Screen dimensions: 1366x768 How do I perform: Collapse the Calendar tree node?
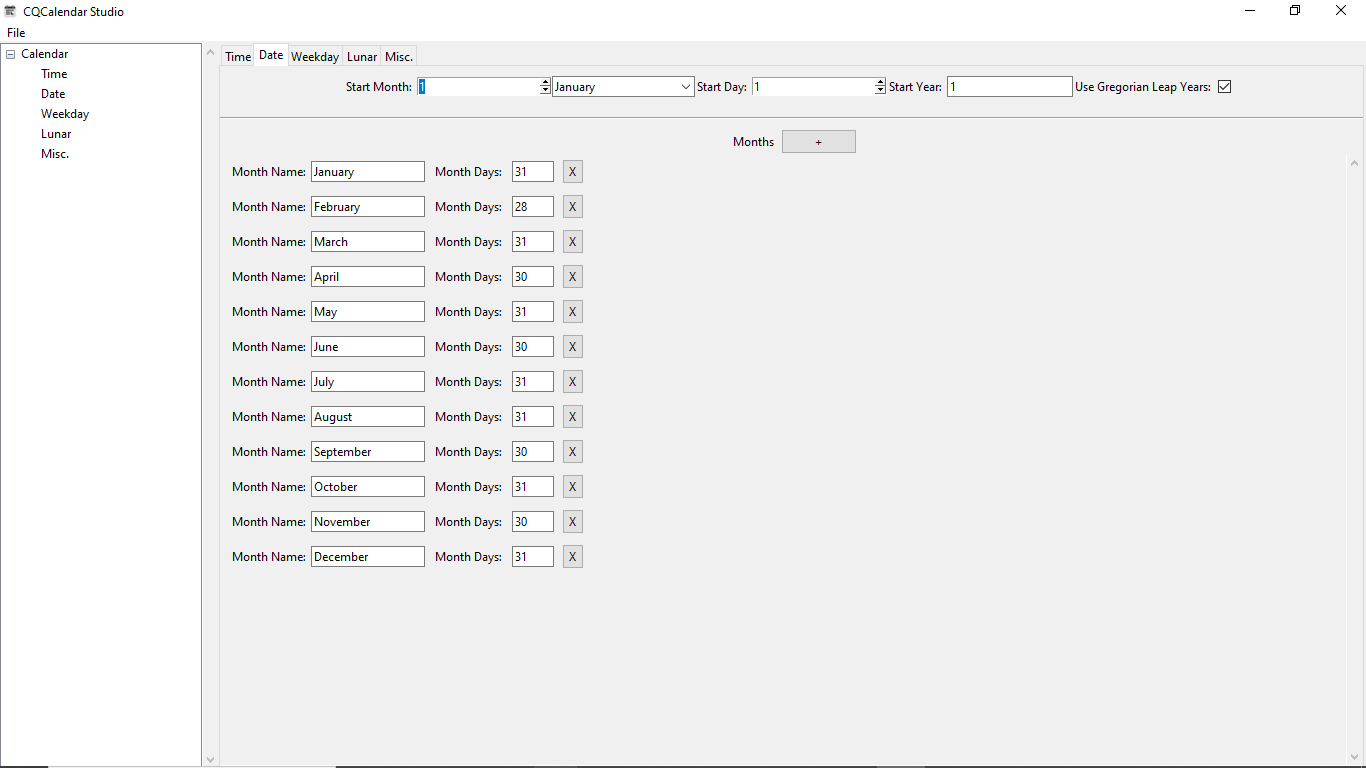(x=10, y=54)
